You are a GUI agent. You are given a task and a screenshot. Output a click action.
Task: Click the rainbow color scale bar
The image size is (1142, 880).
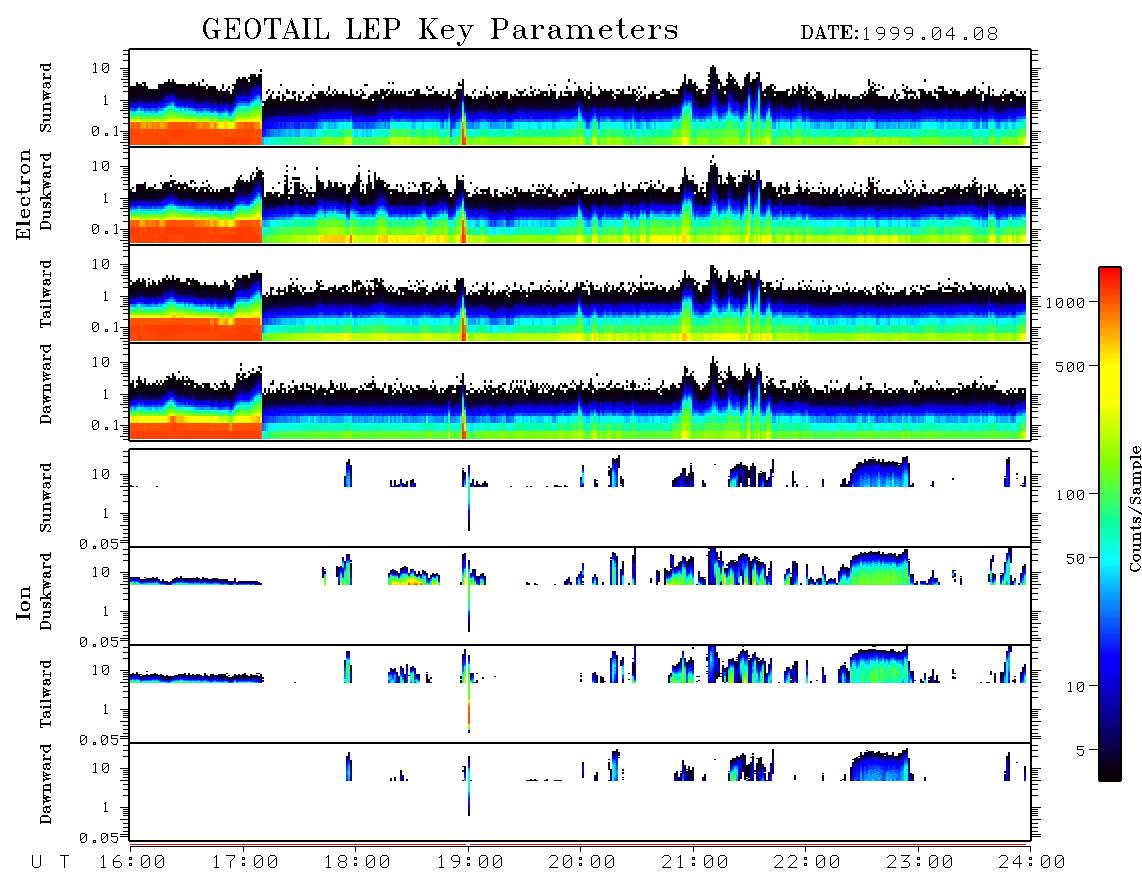1110,524
